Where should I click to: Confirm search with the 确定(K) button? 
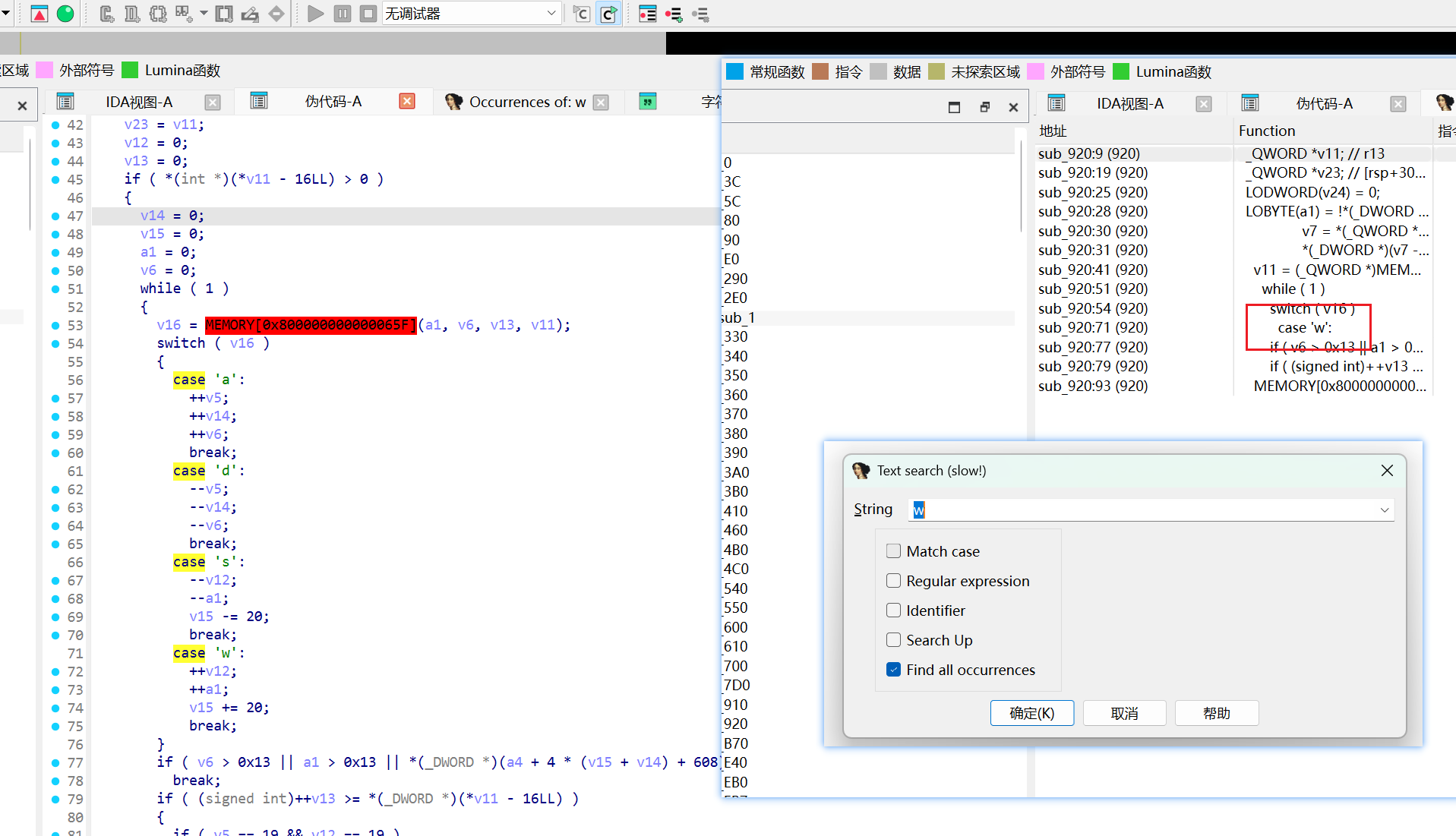[1031, 713]
